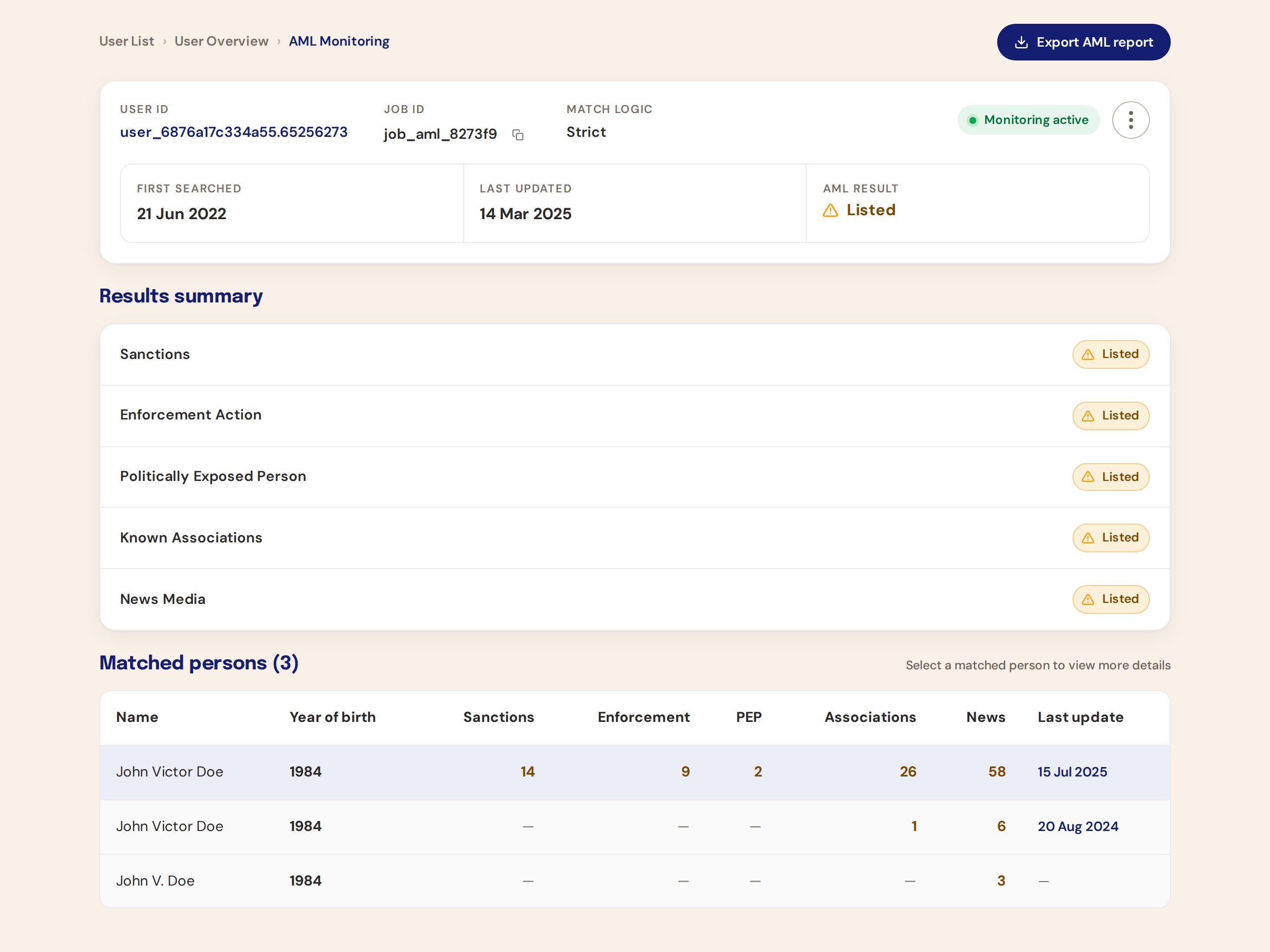Viewport: 1270px width, 952px height.
Task: Click Listed badge on Sanctions row
Action: click(x=1110, y=354)
